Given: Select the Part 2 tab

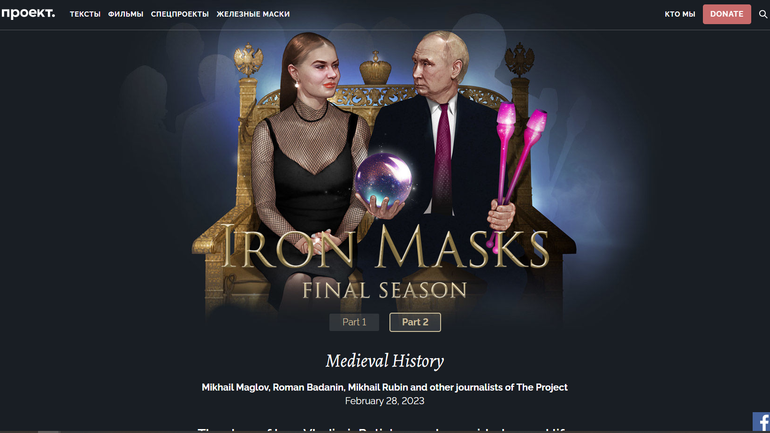Looking at the screenshot, I should click(x=415, y=322).
